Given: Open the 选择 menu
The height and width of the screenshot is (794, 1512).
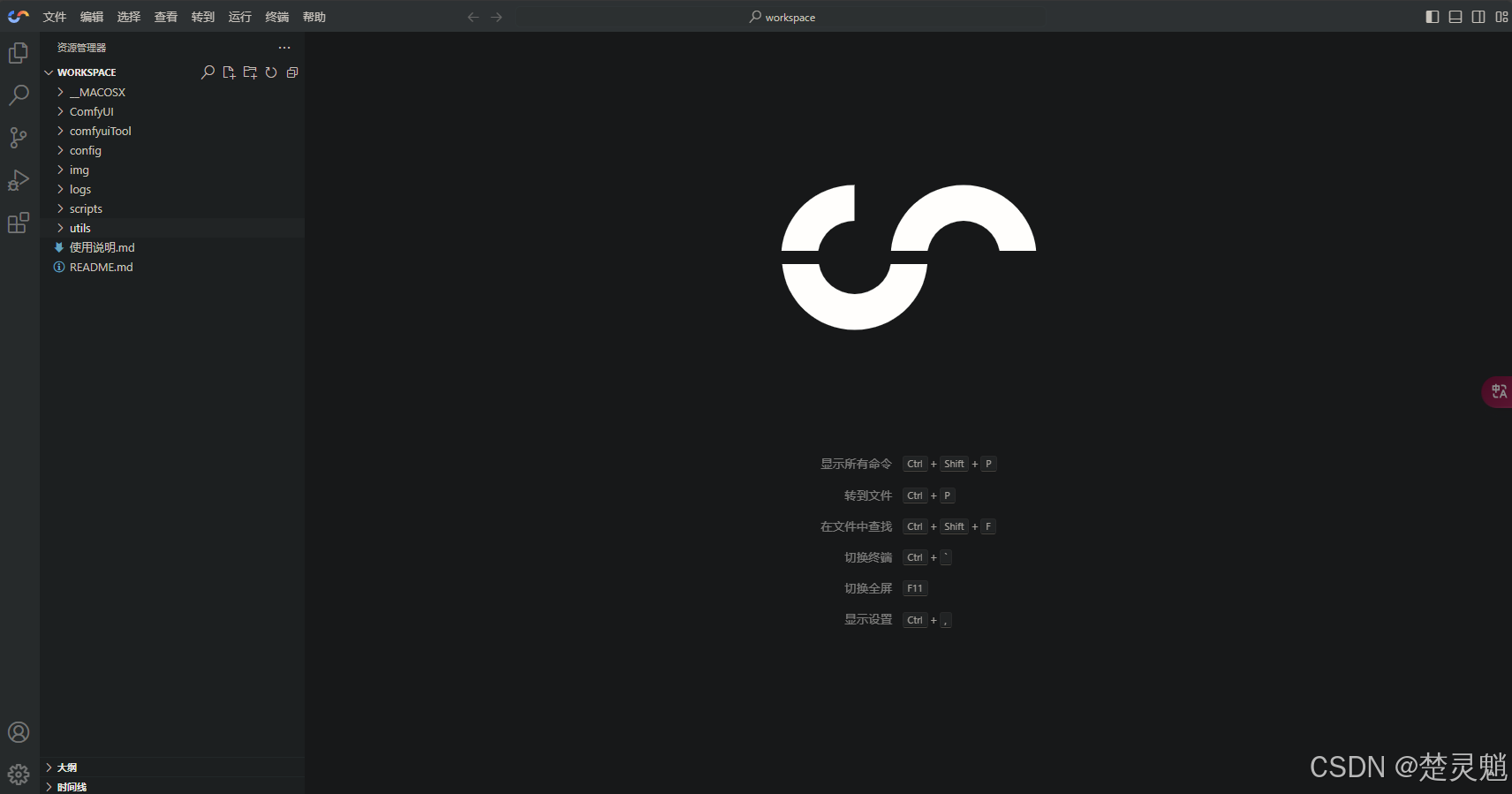Looking at the screenshot, I should [129, 17].
